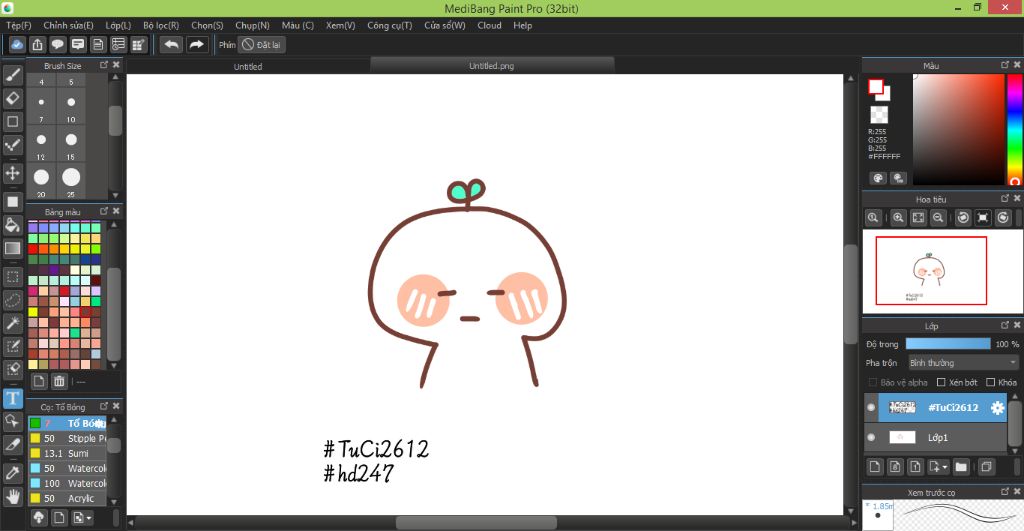1024x531 pixels.
Task: Open settings gear for #TuCi2612 layer
Action: (997, 408)
